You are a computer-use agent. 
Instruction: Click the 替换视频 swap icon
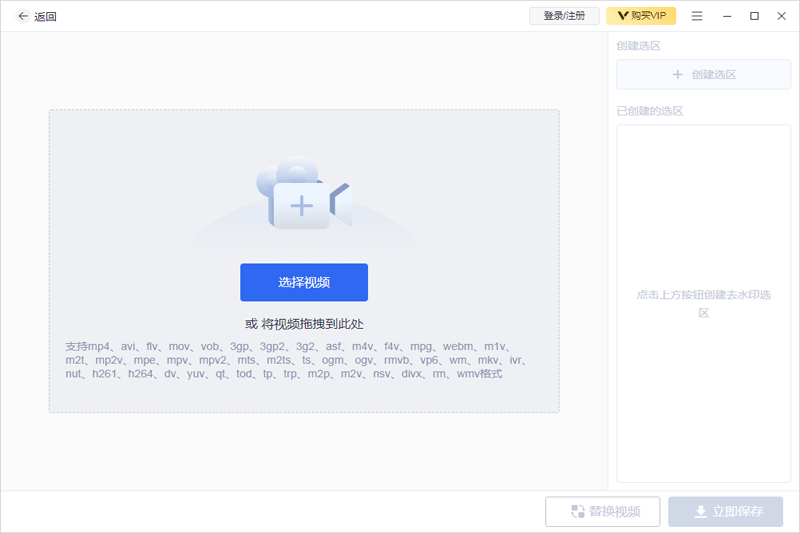[577, 512]
